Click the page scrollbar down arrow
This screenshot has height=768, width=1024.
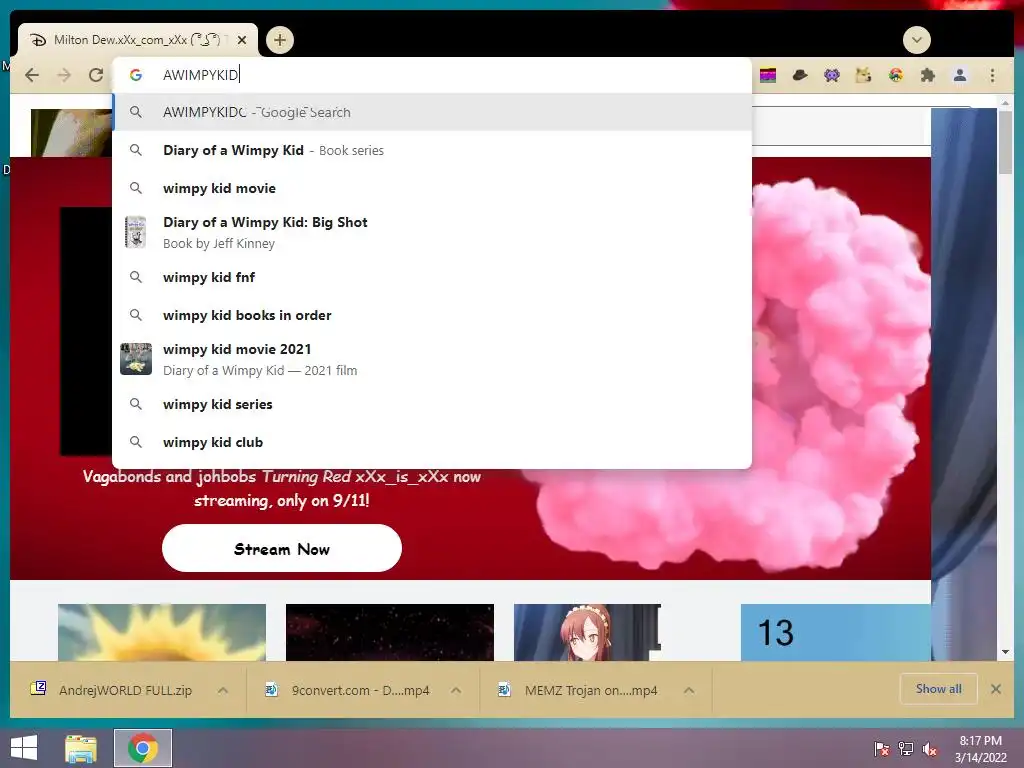1005,652
